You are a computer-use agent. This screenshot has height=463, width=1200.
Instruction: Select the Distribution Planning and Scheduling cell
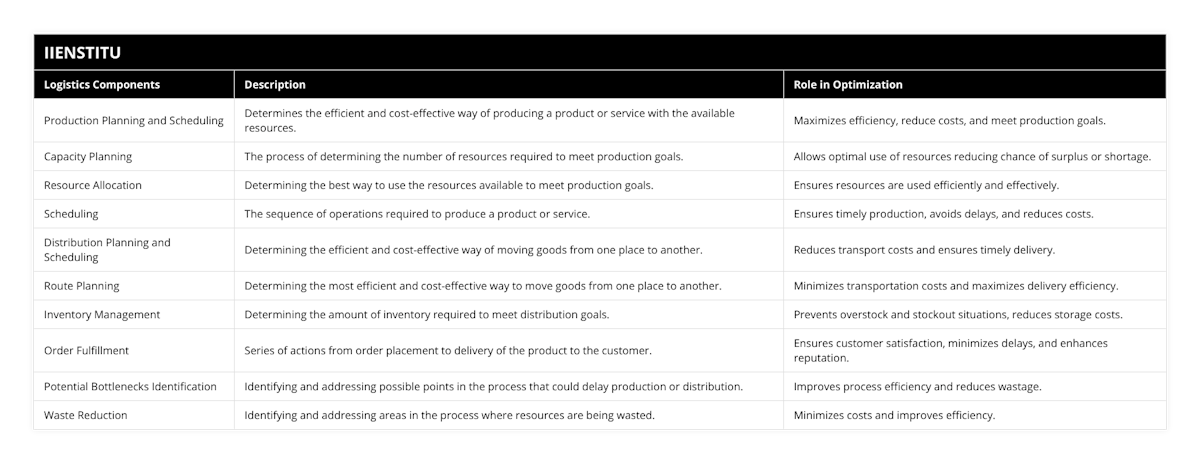[x=107, y=249]
